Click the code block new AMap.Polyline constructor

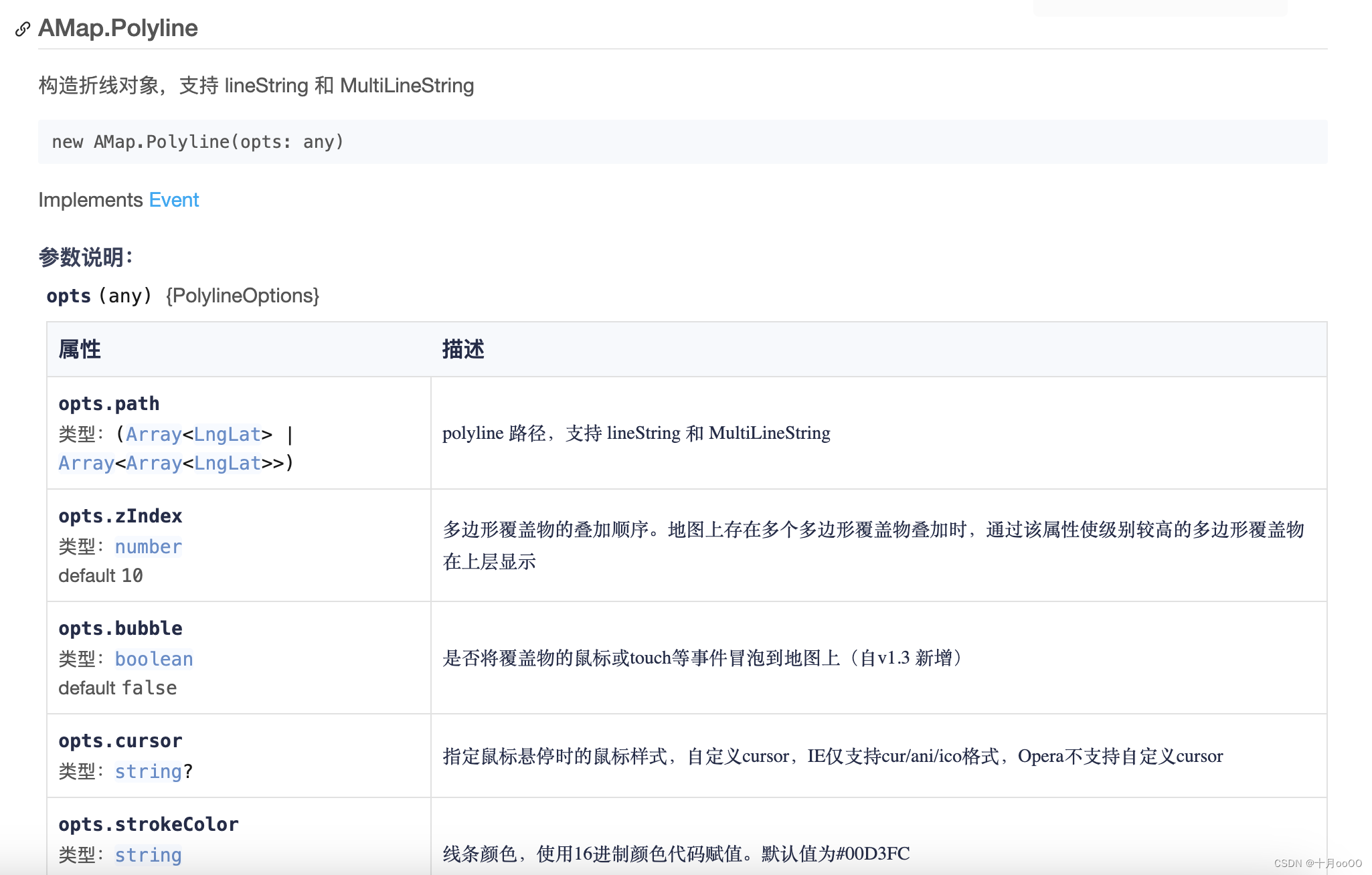click(197, 142)
